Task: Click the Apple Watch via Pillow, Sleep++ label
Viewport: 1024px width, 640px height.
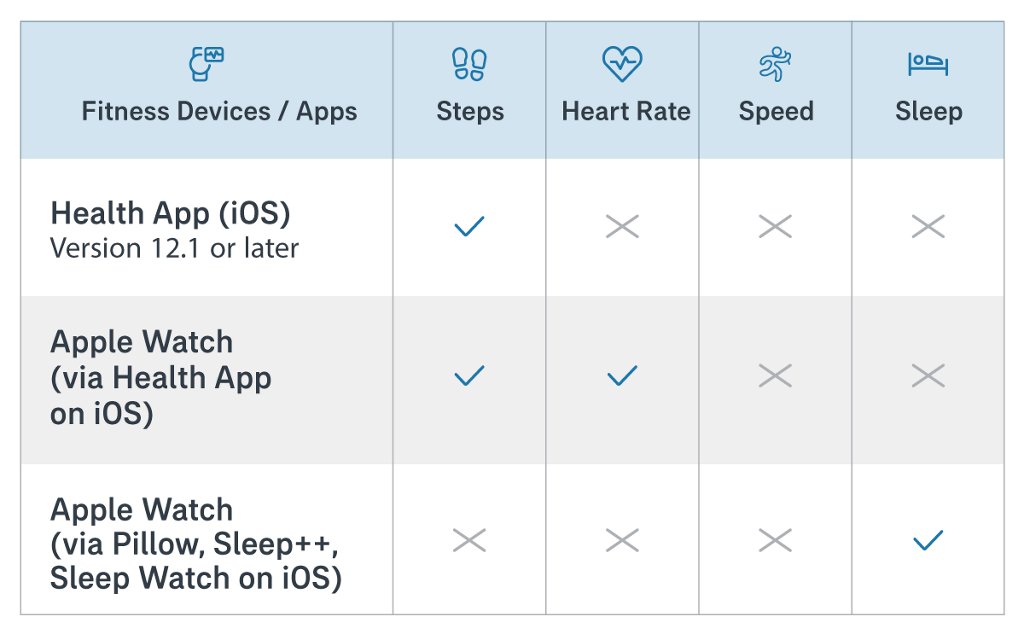Action: point(195,544)
